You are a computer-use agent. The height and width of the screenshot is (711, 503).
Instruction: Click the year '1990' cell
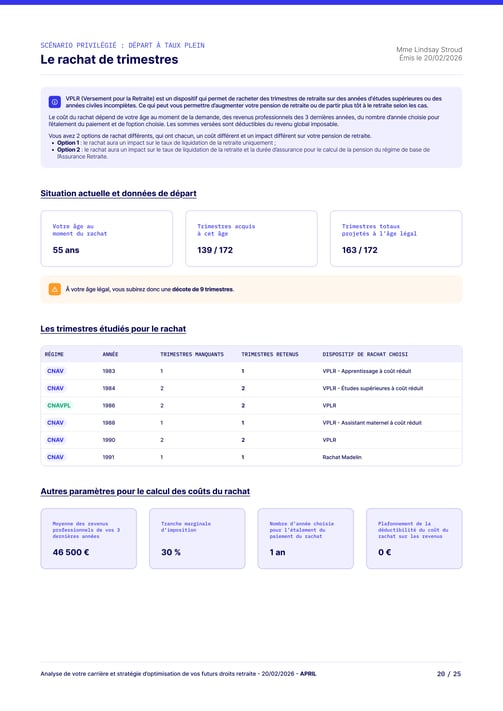[109, 440]
